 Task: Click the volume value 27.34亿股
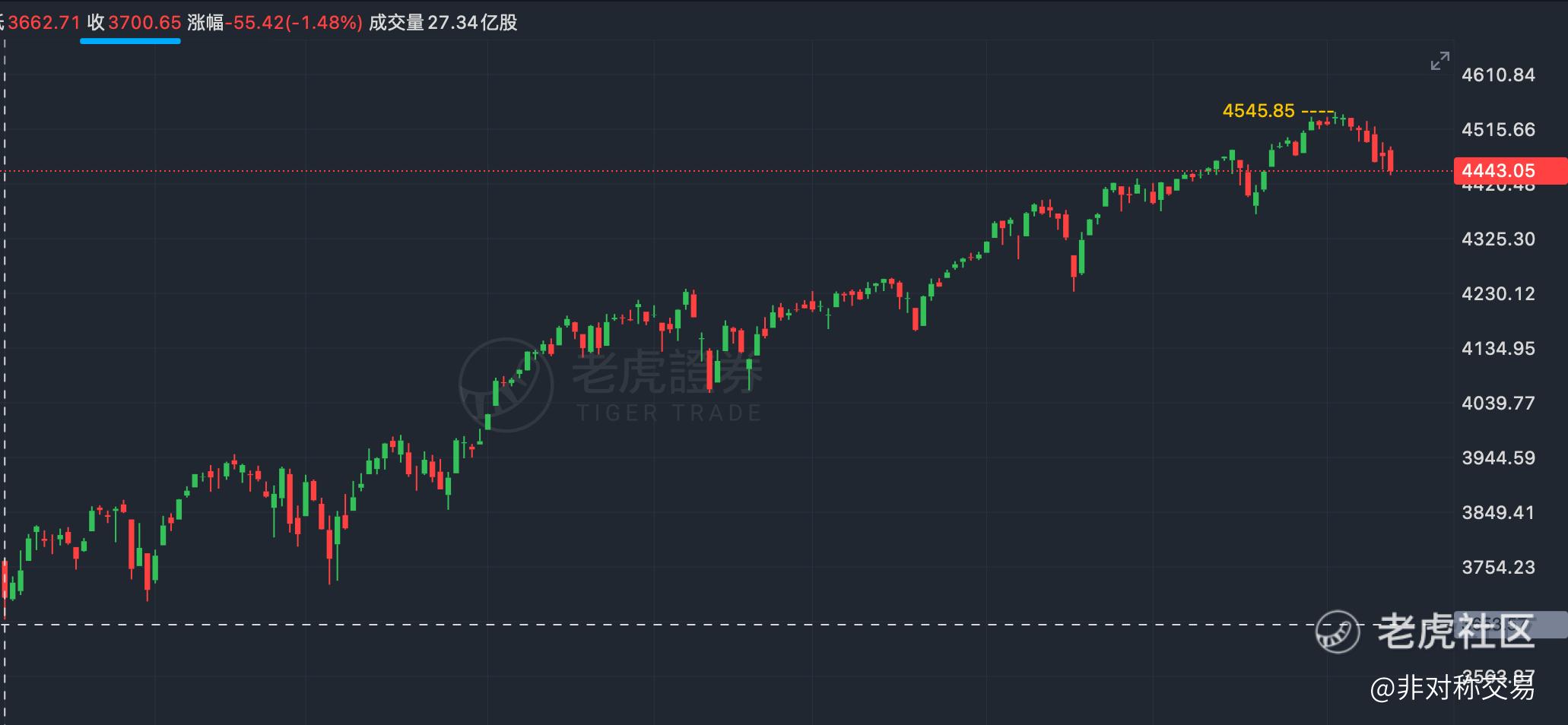click(x=472, y=23)
